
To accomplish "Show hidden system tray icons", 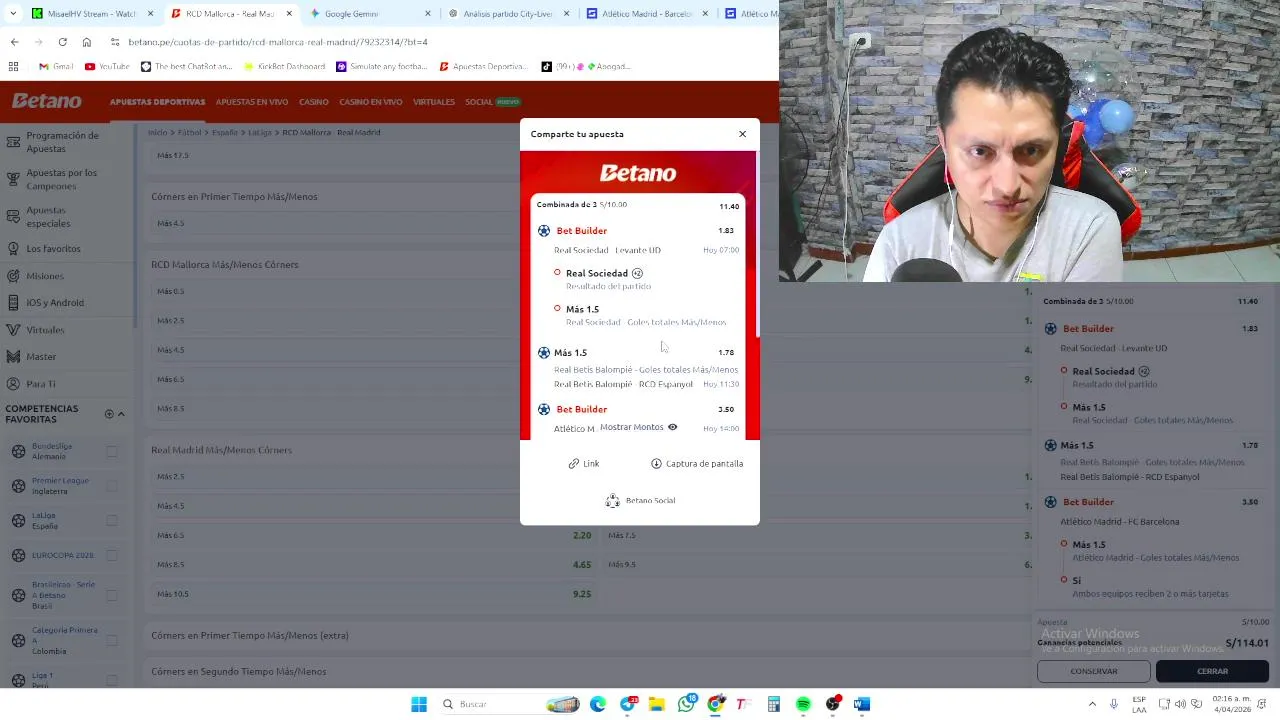I will (1092, 705).
